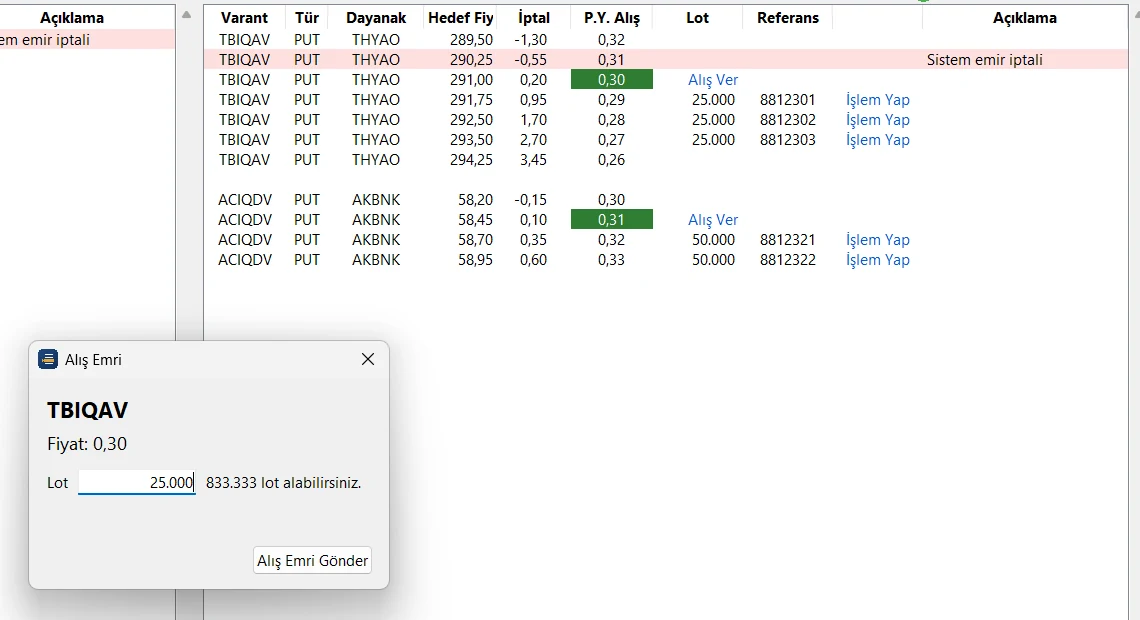
Task: Select the Dayanak column header
Action: pos(376,18)
